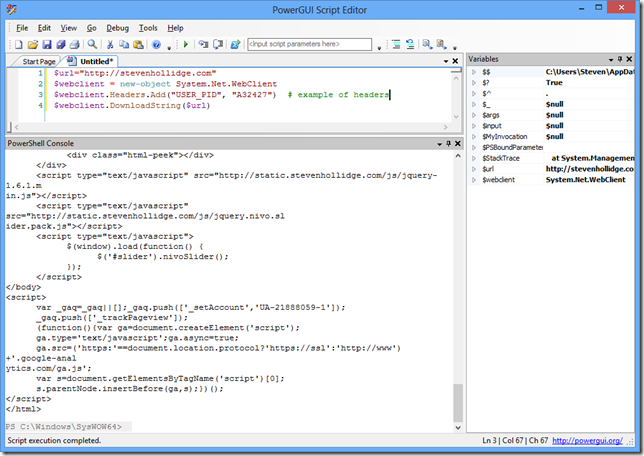Click the Save All icon
Image resolution: width=644 pixels, height=456 pixels.
[61, 44]
